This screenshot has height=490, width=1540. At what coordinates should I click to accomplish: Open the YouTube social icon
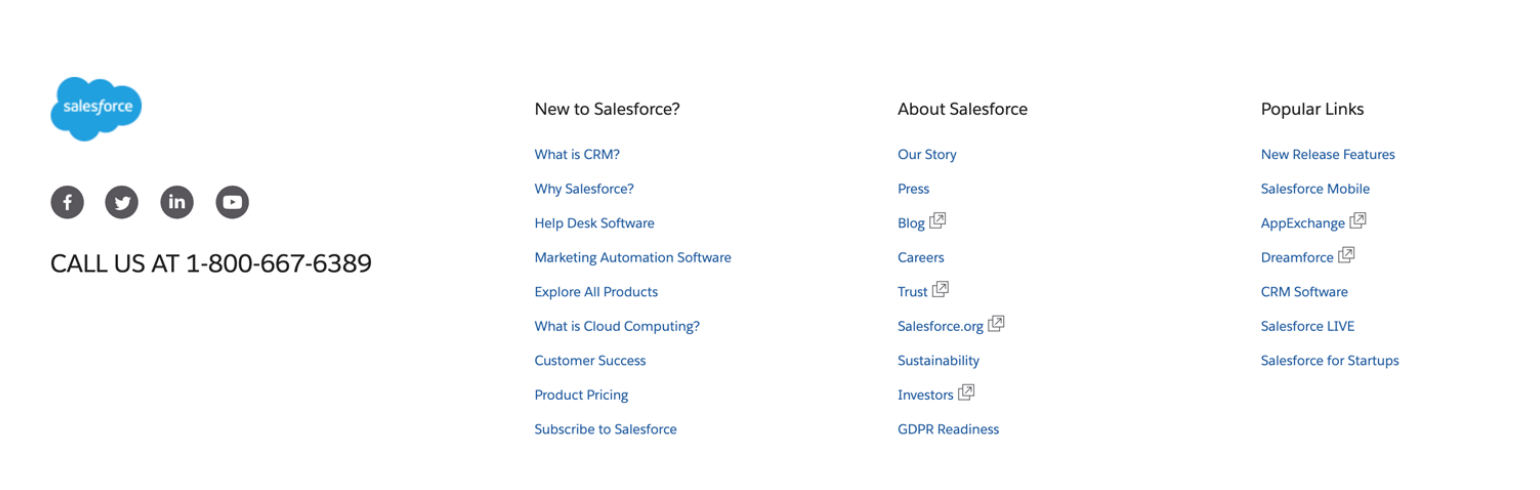[x=232, y=202]
